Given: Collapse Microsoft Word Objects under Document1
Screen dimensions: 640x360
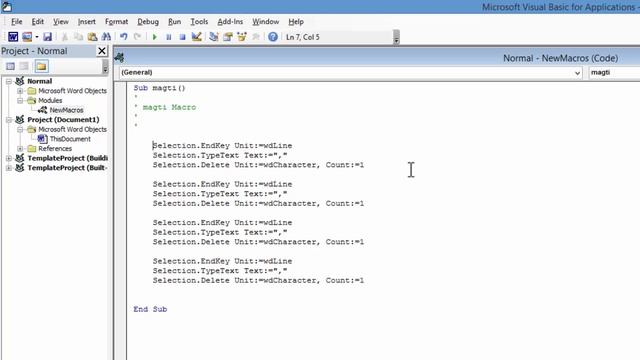Looking at the screenshot, I should click(20, 129).
